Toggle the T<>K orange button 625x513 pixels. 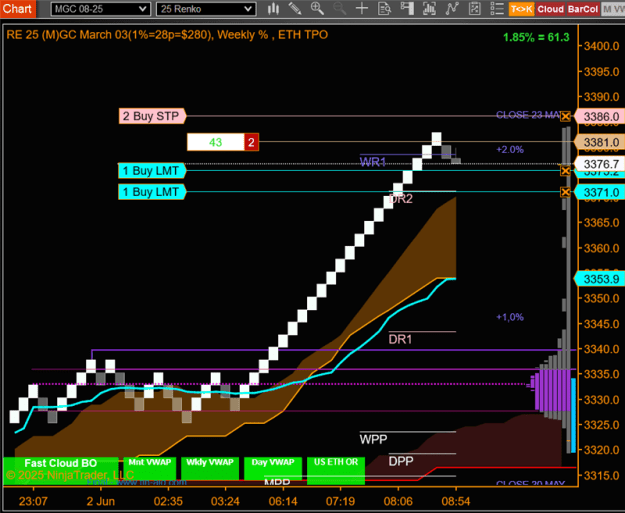click(521, 9)
